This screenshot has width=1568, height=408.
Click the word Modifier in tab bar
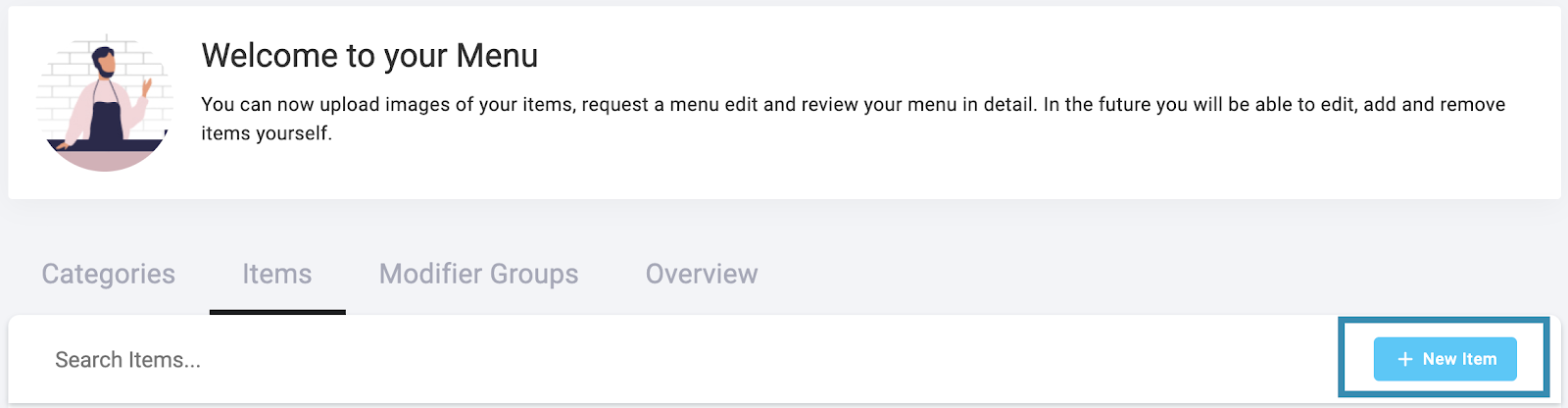point(431,274)
